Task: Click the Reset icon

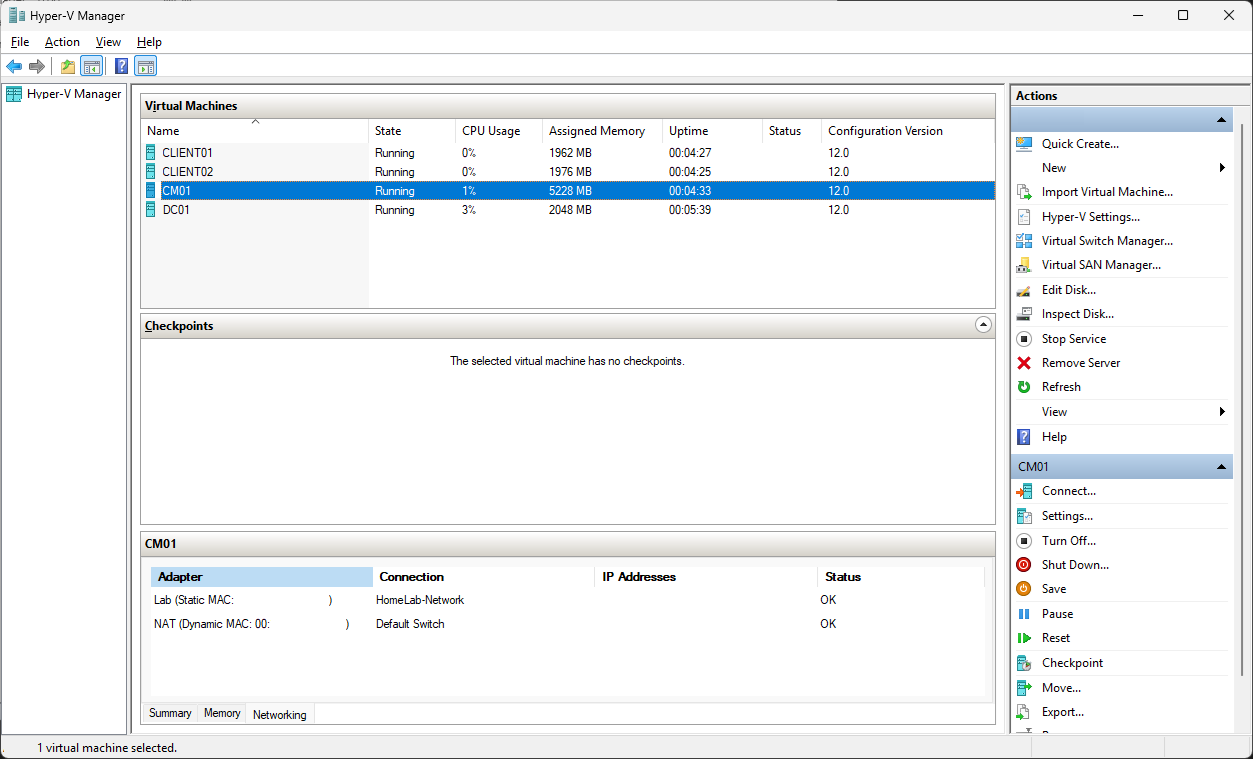Action: tap(1024, 638)
